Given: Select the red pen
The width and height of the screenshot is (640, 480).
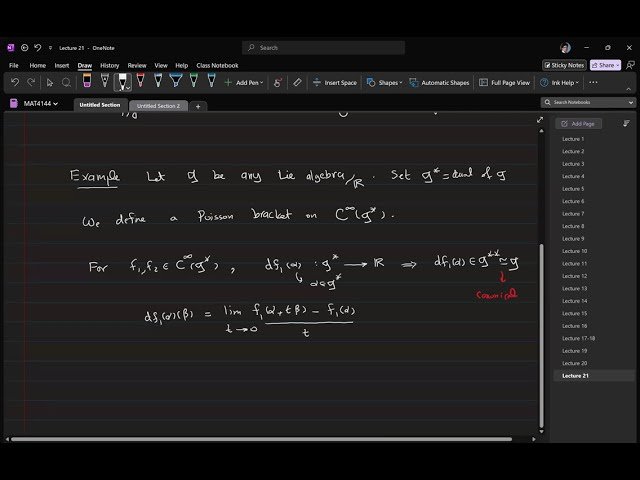Looking at the screenshot, I should (x=140, y=80).
